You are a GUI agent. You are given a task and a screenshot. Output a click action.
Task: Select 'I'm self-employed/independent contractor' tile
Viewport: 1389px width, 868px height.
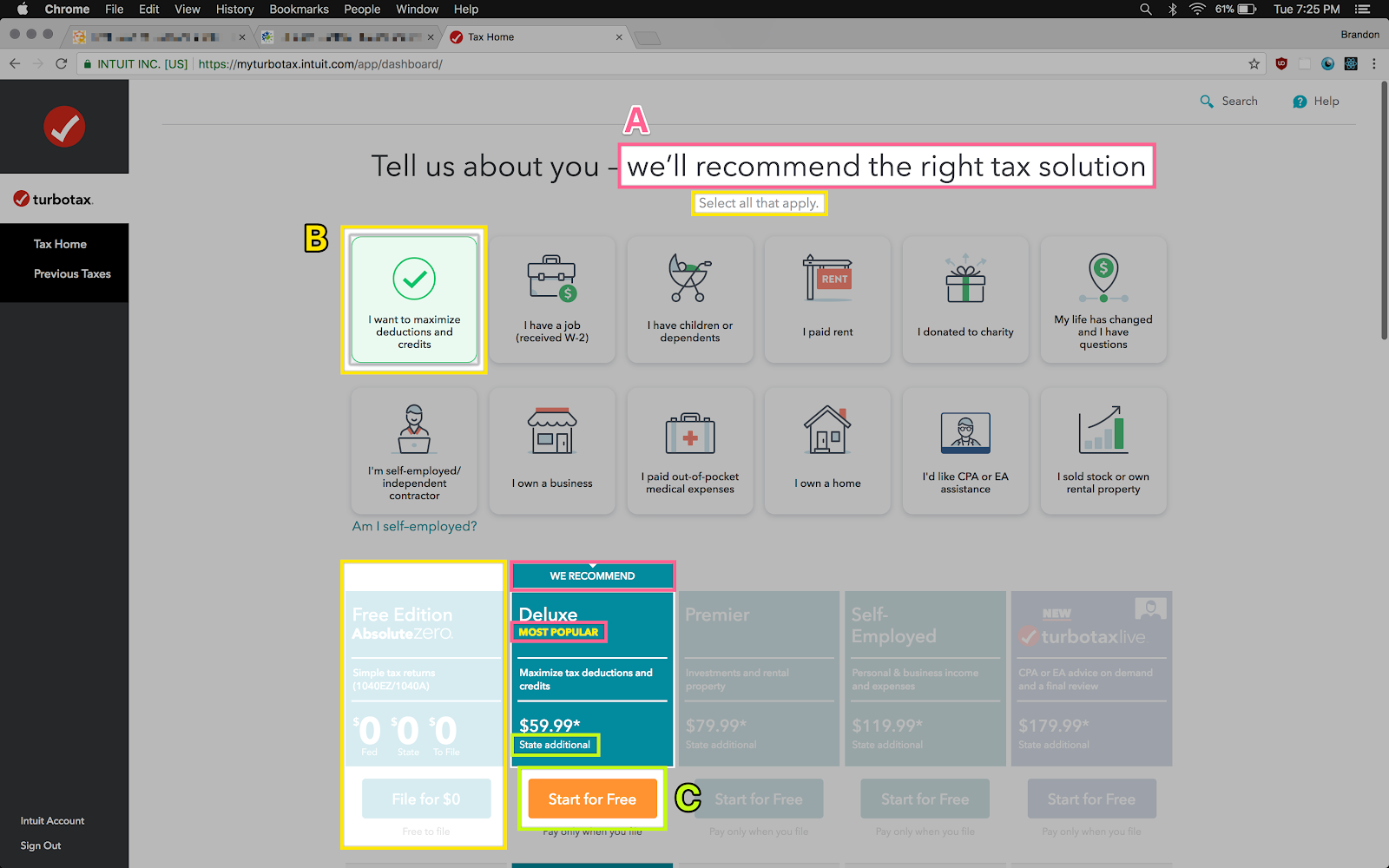(x=414, y=450)
